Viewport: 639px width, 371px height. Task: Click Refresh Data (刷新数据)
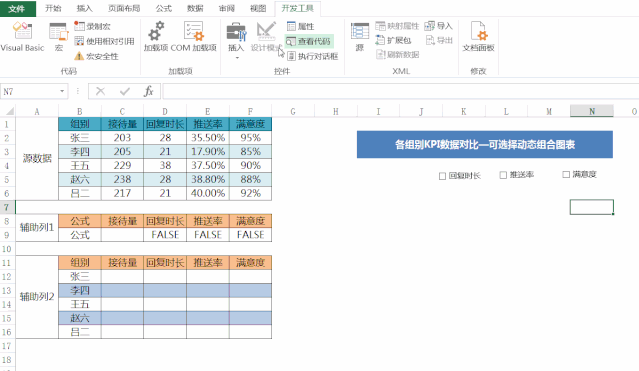point(397,54)
